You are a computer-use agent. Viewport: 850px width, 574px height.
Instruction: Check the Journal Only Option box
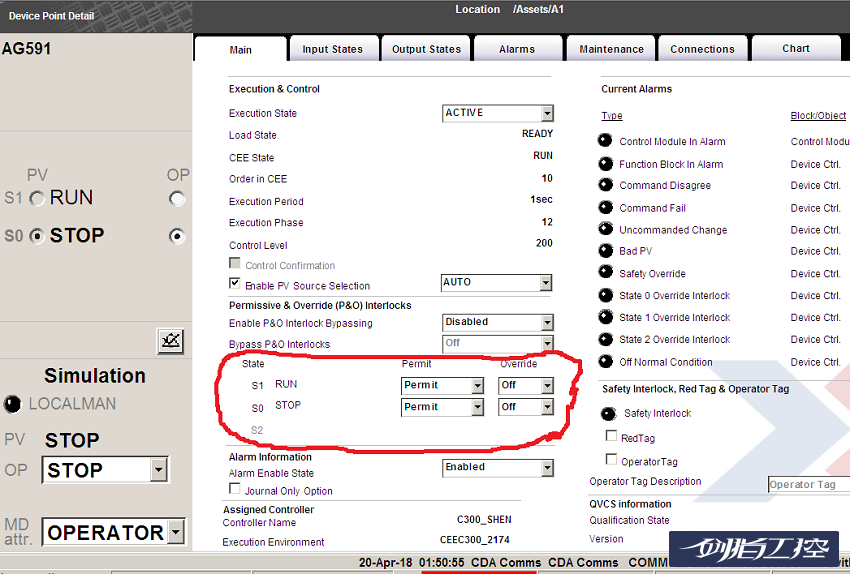(235, 490)
